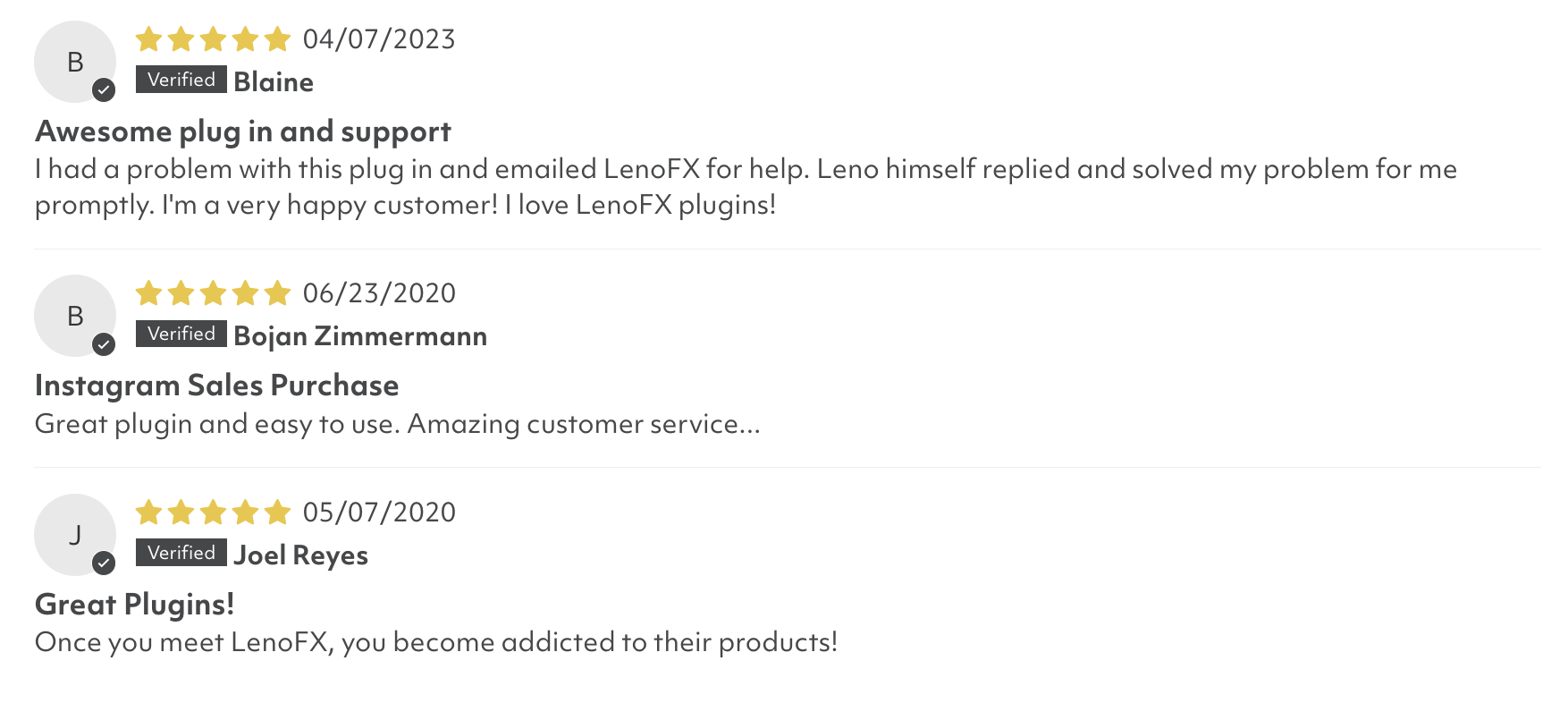Click the verified checkmark badge on Blaine's avatar
Viewport: 1568px width, 703px height.
tap(104, 89)
